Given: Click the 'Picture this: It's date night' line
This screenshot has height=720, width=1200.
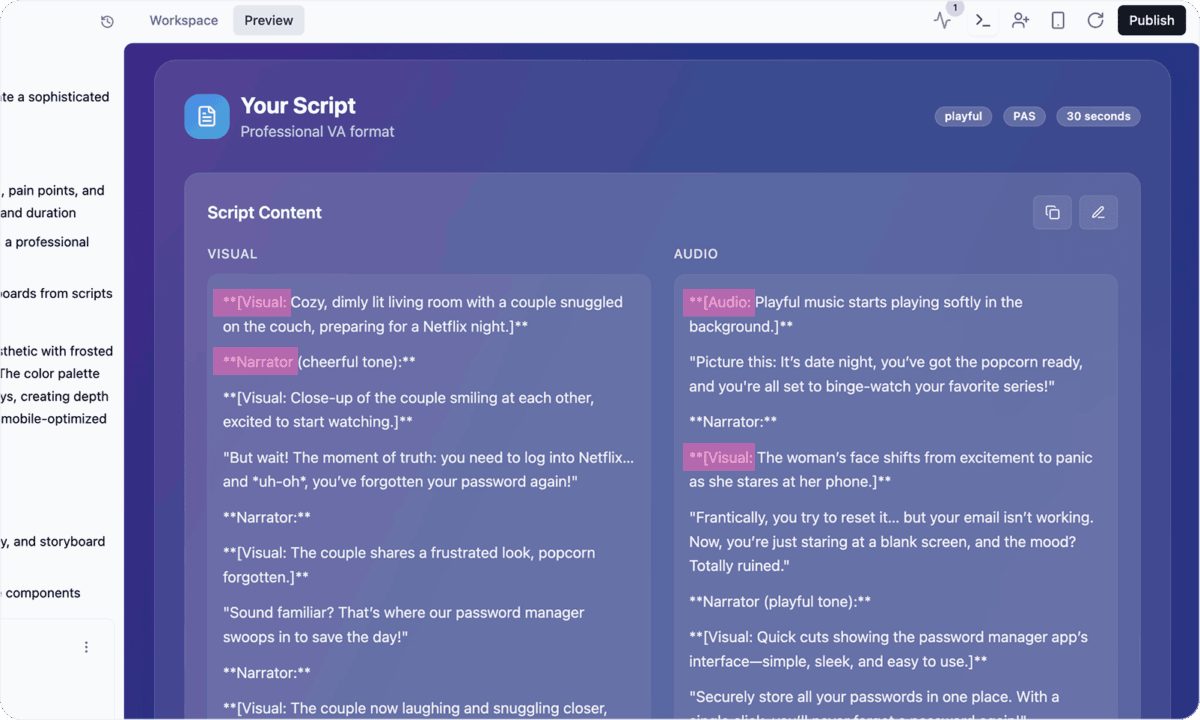Looking at the screenshot, I should click(x=886, y=374).
